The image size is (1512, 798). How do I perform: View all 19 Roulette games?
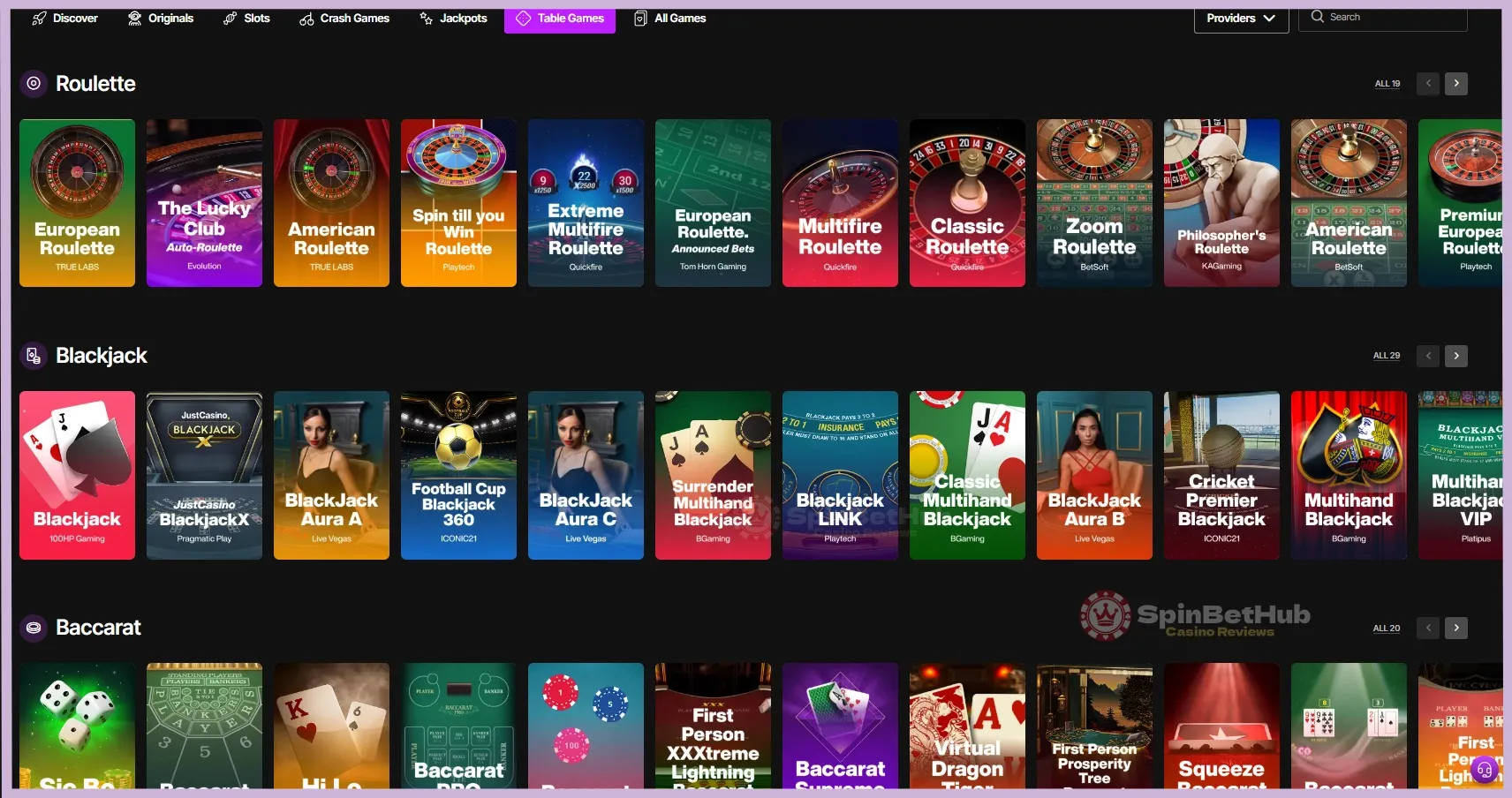[x=1387, y=84]
